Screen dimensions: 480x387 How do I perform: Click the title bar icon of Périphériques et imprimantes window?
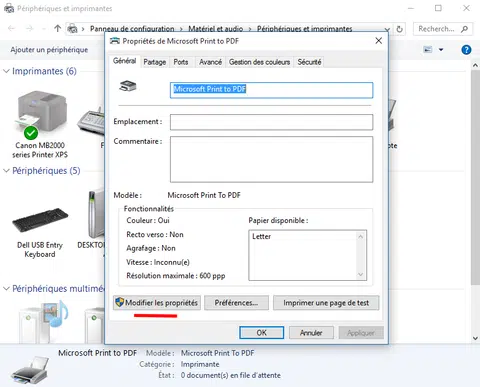9,8
